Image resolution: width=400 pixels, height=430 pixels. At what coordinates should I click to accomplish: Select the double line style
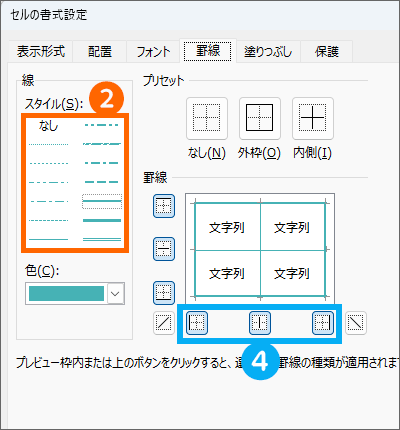(102, 239)
